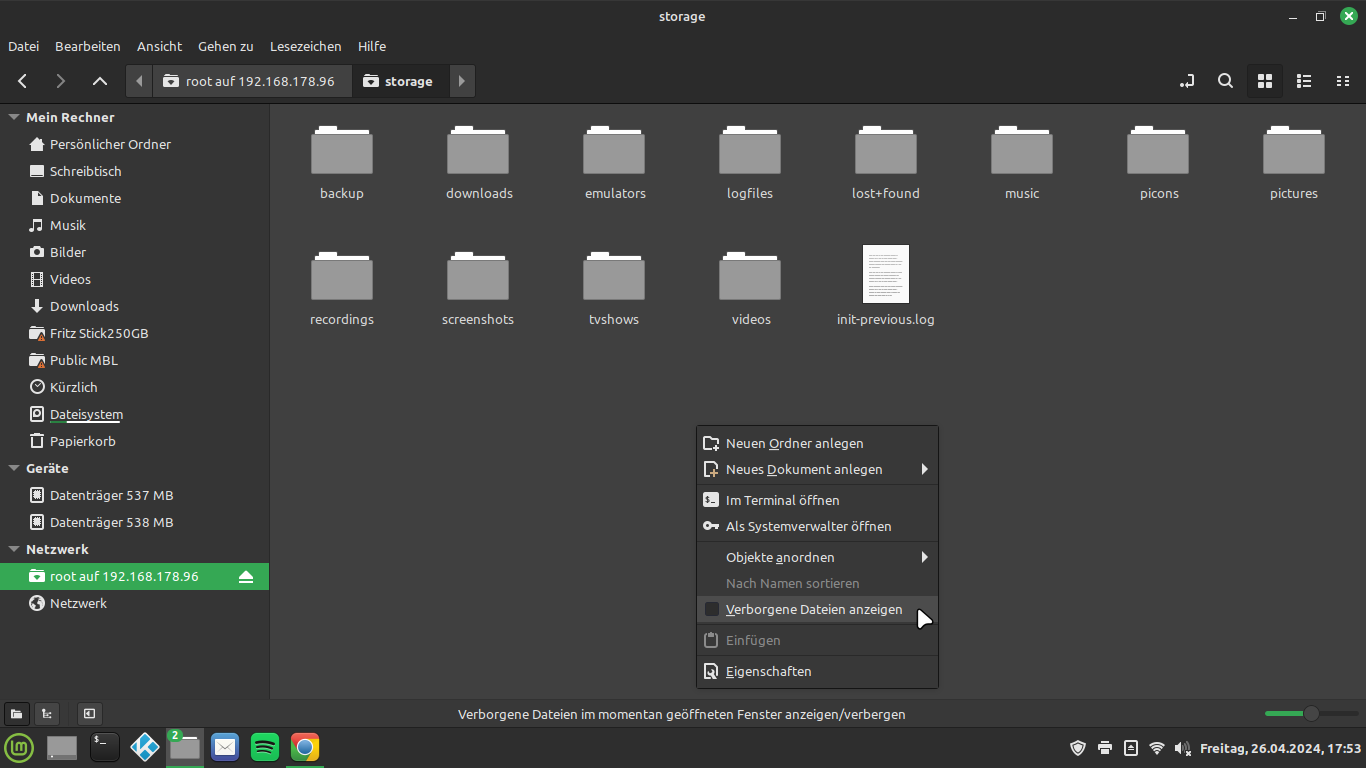The height and width of the screenshot is (768, 1366).
Task: Collapse the Netzwerk sidebar section
Action: coord(14,549)
